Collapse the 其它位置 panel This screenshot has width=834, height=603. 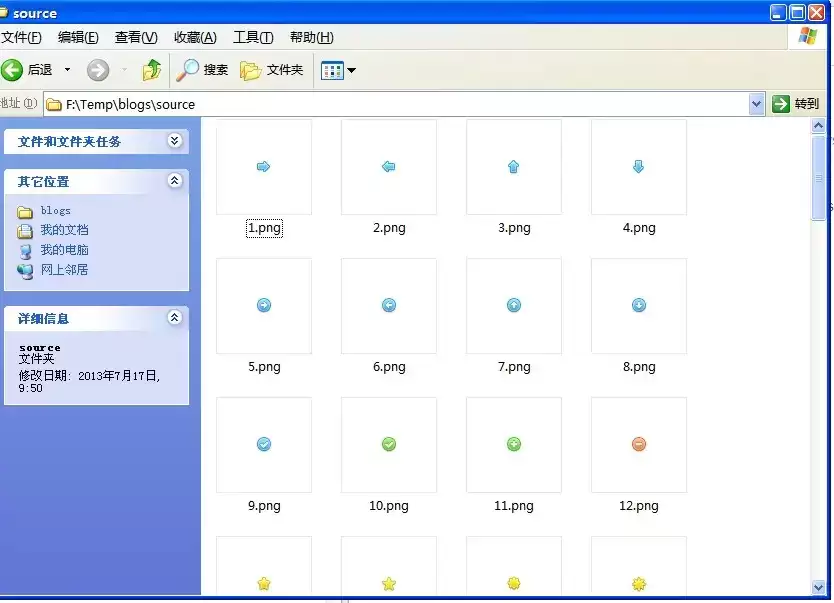coord(174,181)
